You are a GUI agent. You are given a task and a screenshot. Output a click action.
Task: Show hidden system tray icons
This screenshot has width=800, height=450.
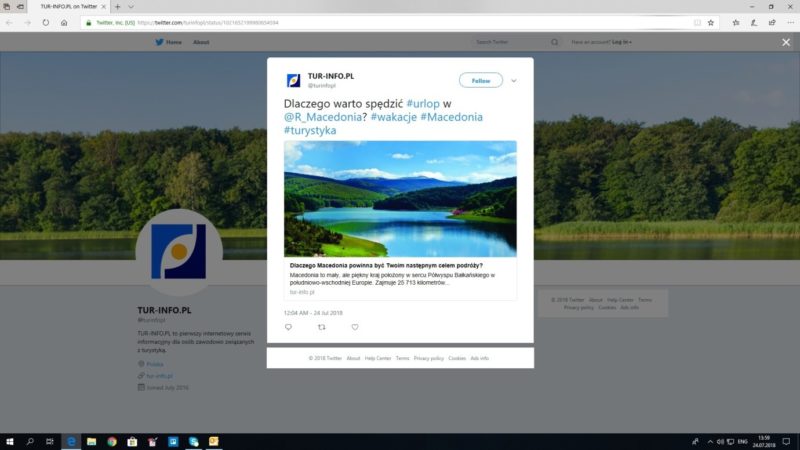point(710,441)
